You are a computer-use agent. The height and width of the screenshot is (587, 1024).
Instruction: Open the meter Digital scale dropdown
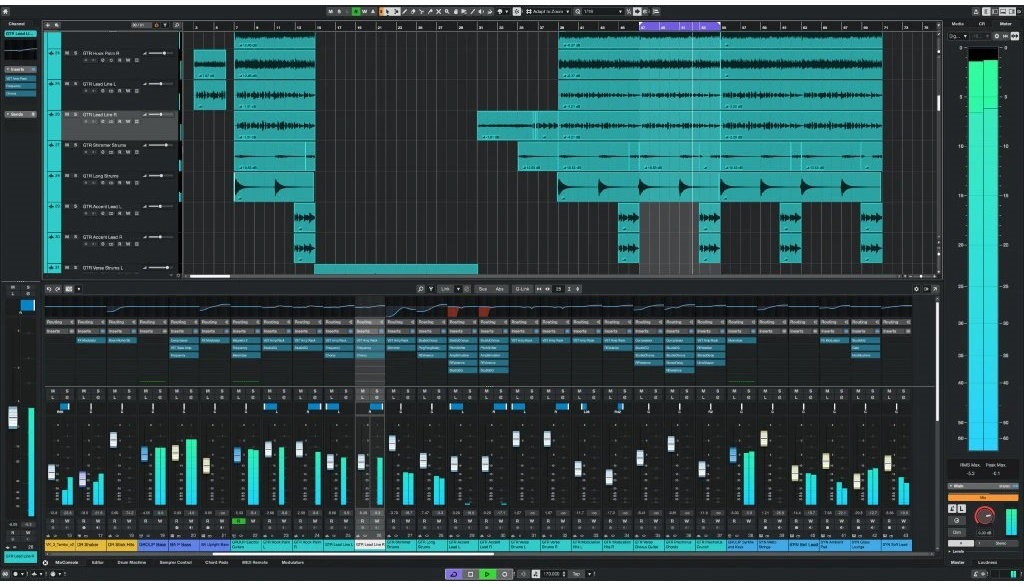957,36
